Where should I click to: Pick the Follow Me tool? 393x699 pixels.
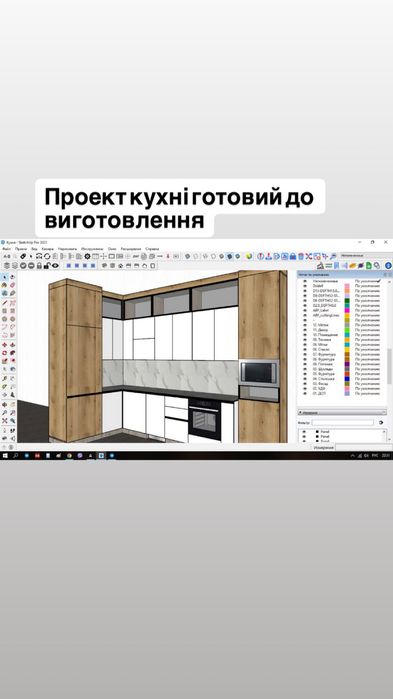click(x=12, y=353)
